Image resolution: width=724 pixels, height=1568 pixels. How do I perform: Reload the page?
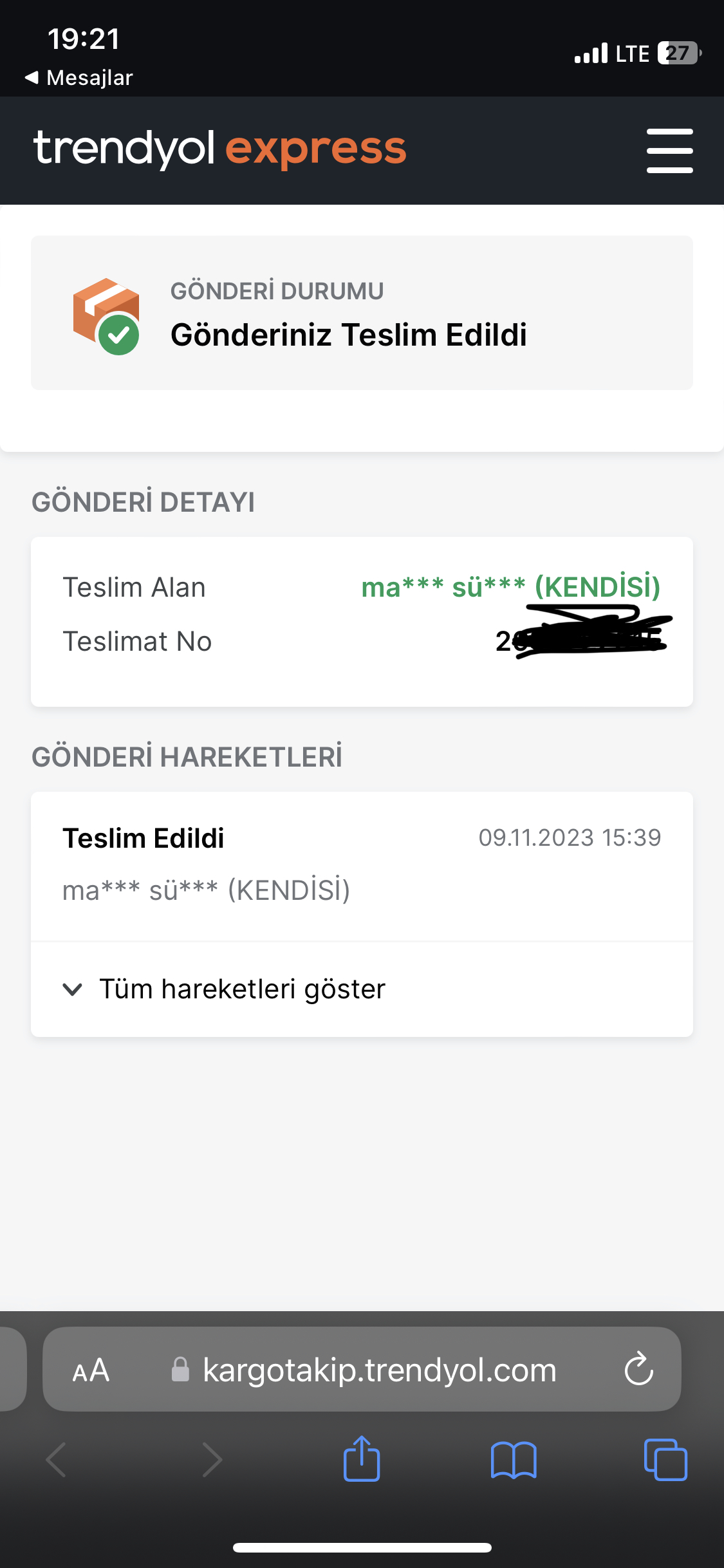click(638, 1368)
